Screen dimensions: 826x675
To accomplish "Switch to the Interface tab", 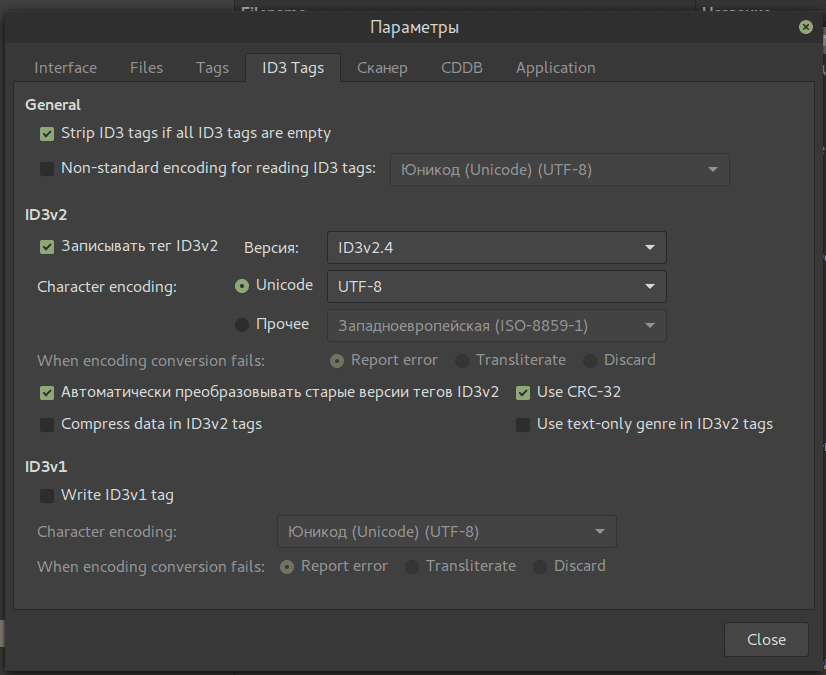I will click(66, 68).
